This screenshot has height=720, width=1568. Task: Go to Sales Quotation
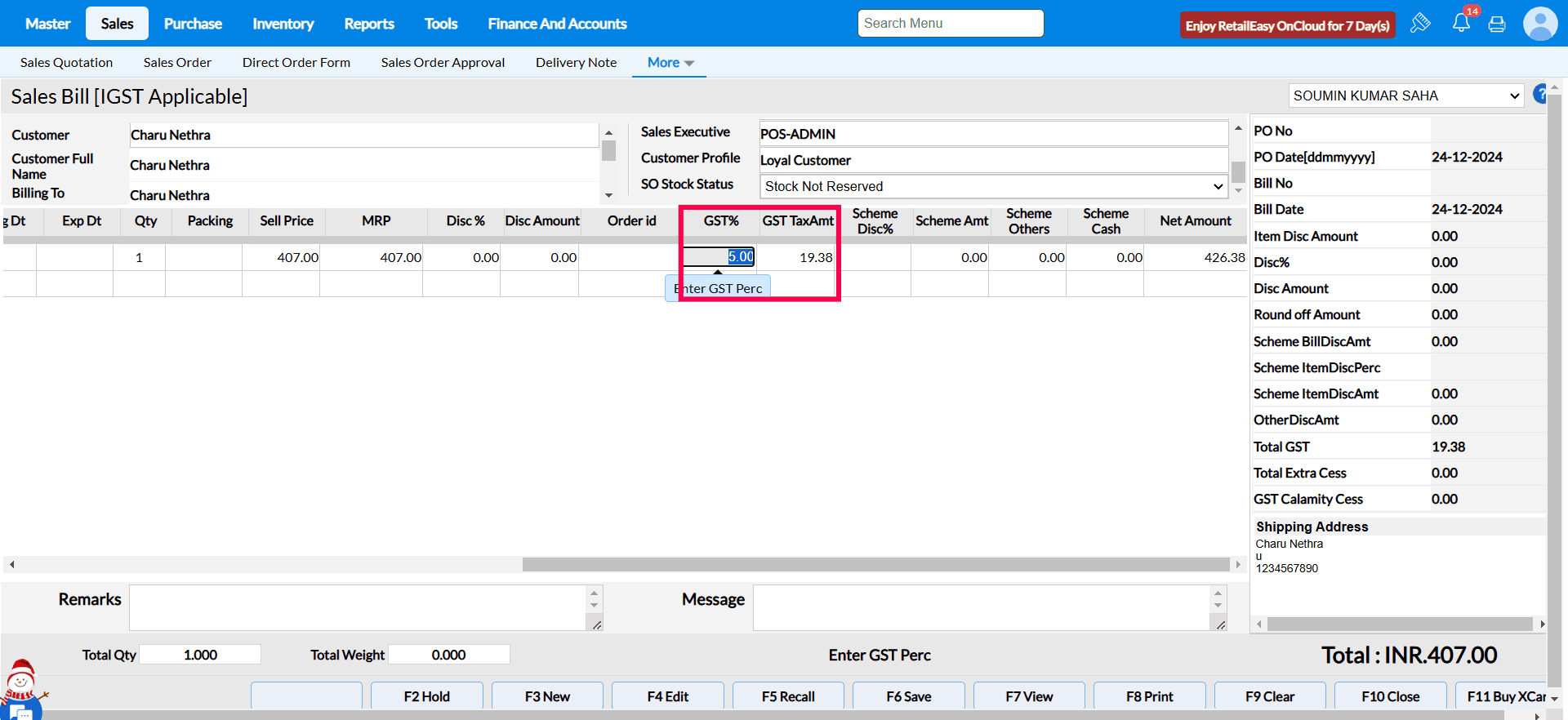[x=66, y=63]
